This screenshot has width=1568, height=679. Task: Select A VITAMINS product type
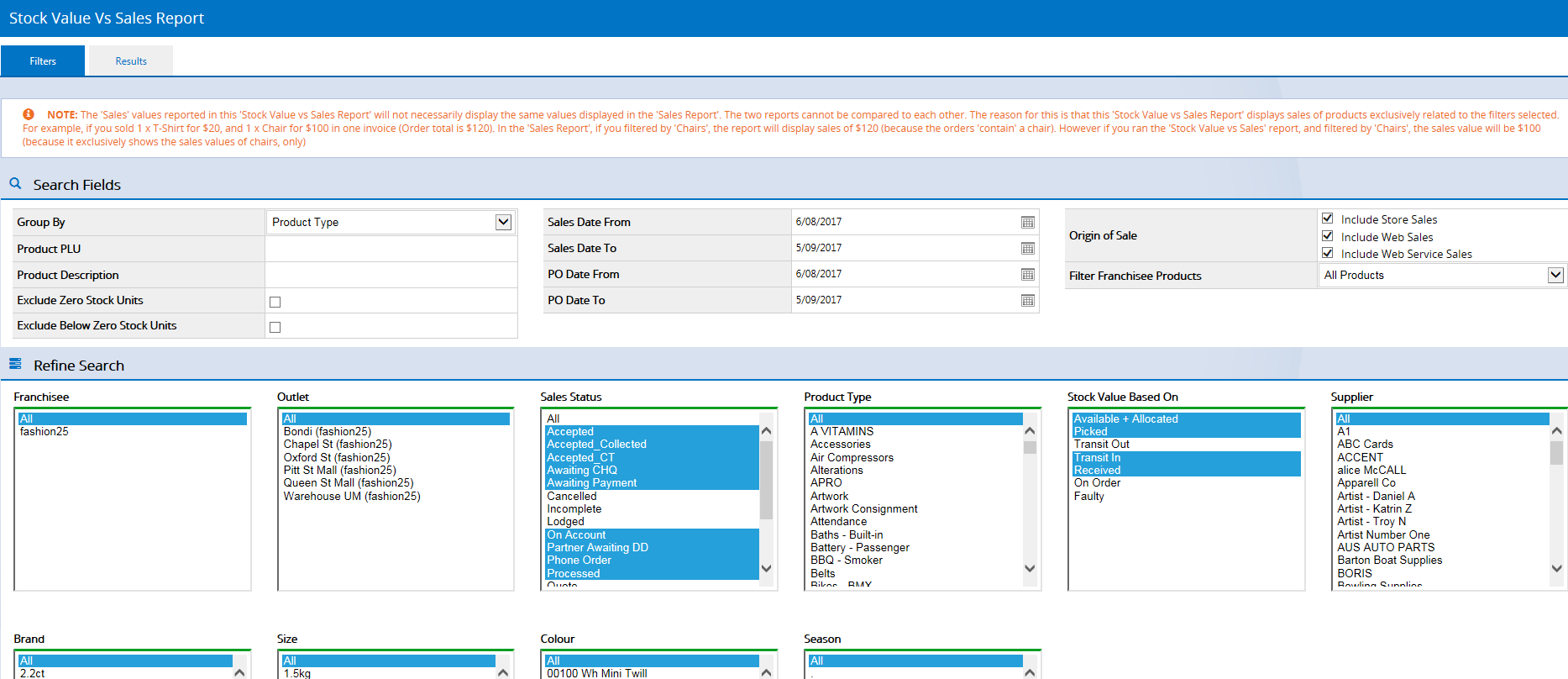coord(915,432)
